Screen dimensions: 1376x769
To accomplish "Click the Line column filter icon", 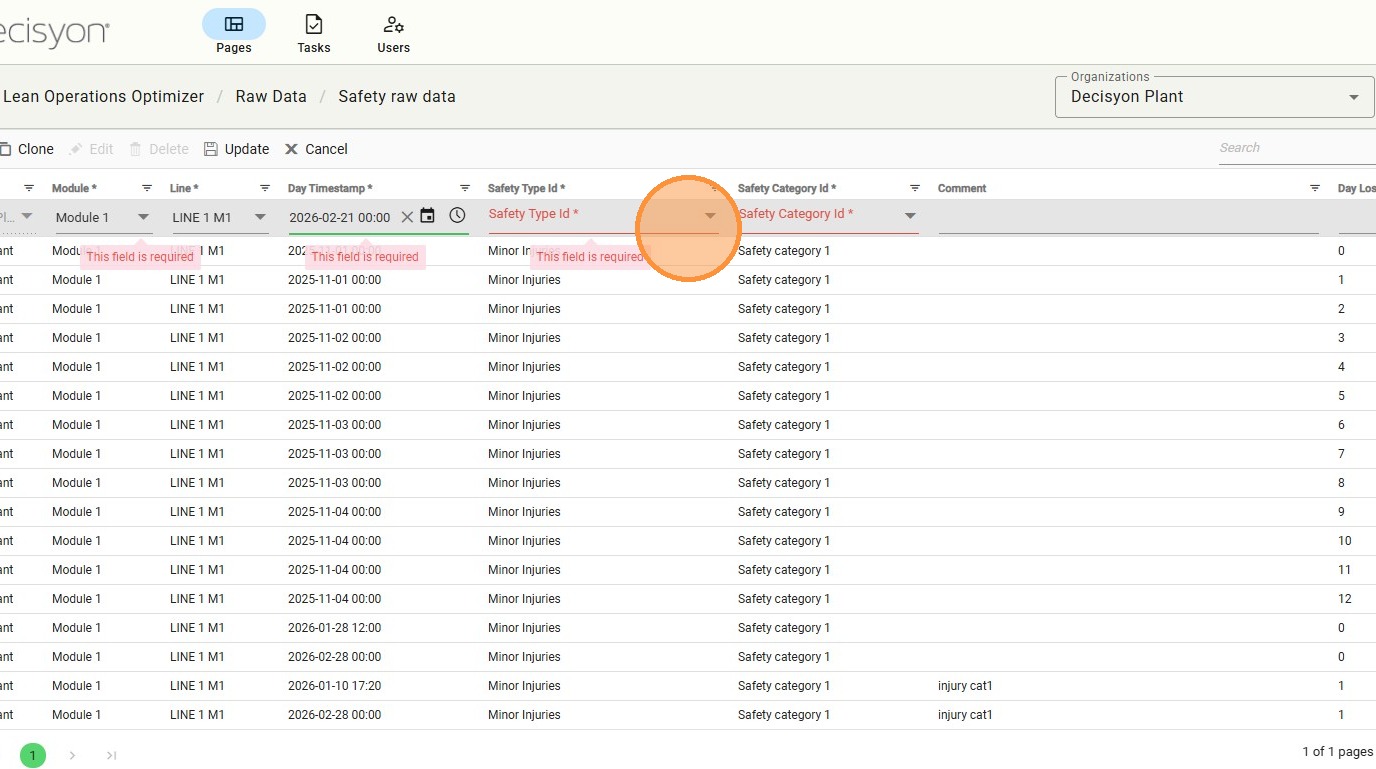I will tap(265, 188).
